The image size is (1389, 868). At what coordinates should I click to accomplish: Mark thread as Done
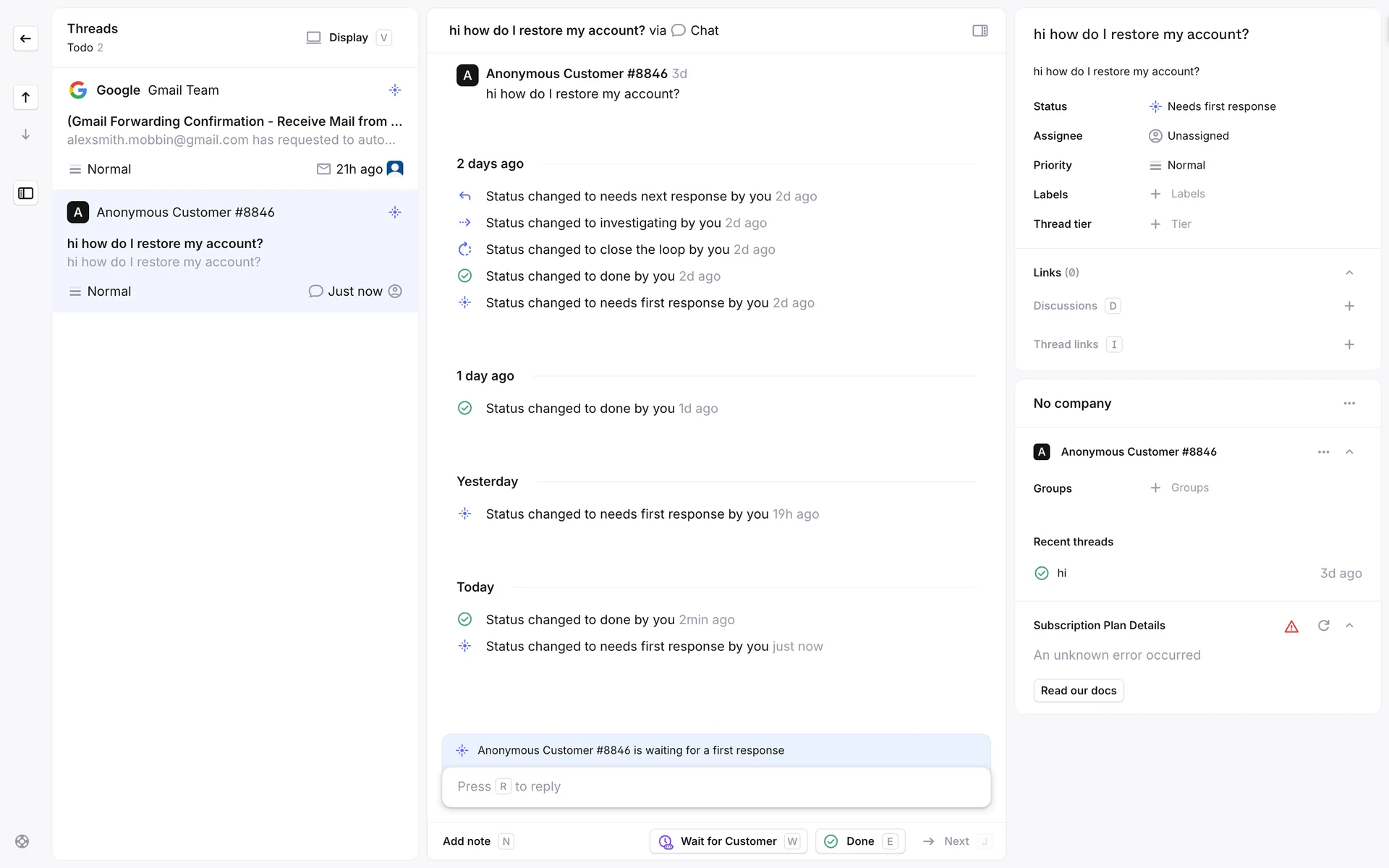[x=859, y=841]
